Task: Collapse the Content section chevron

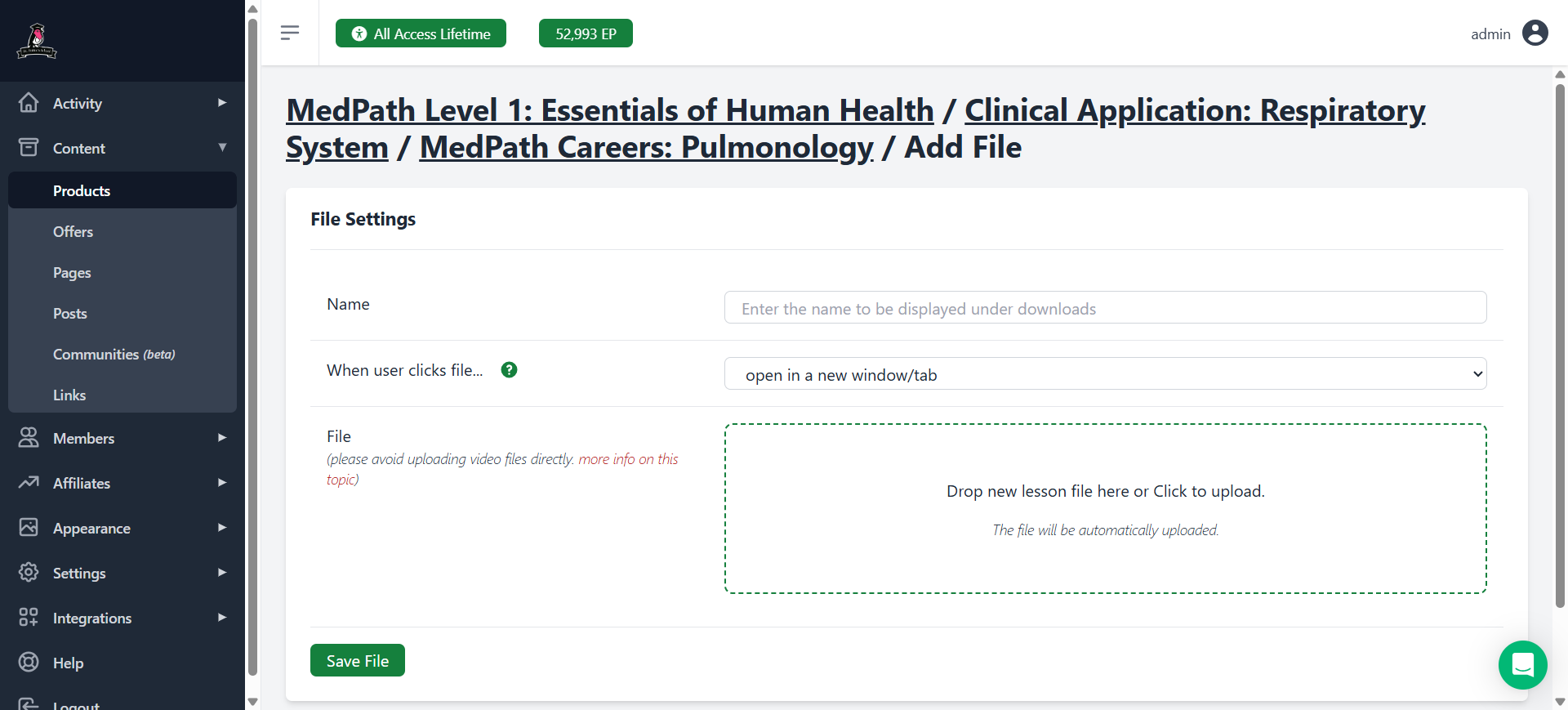Action: (222, 148)
